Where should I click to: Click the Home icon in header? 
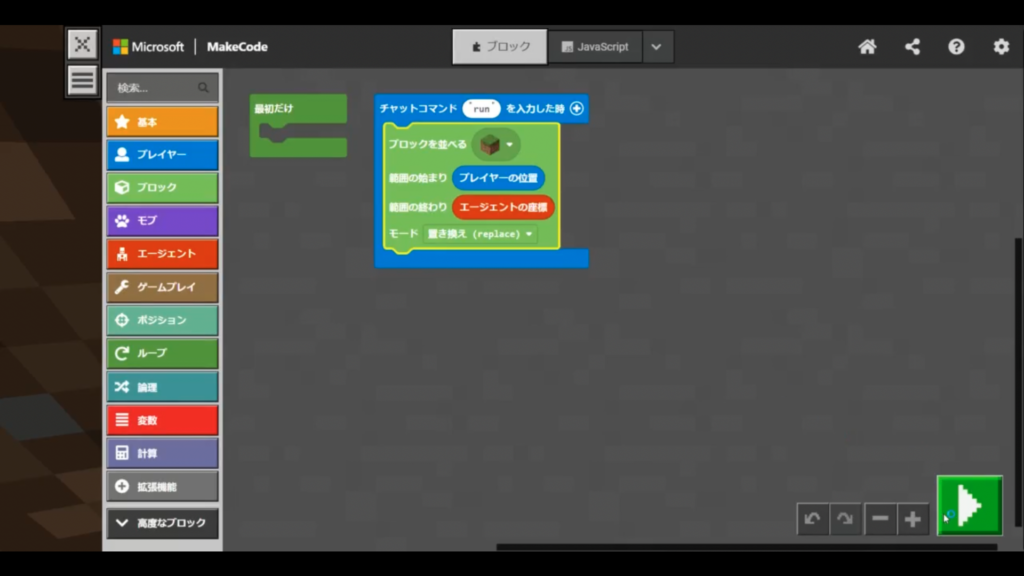tap(867, 47)
